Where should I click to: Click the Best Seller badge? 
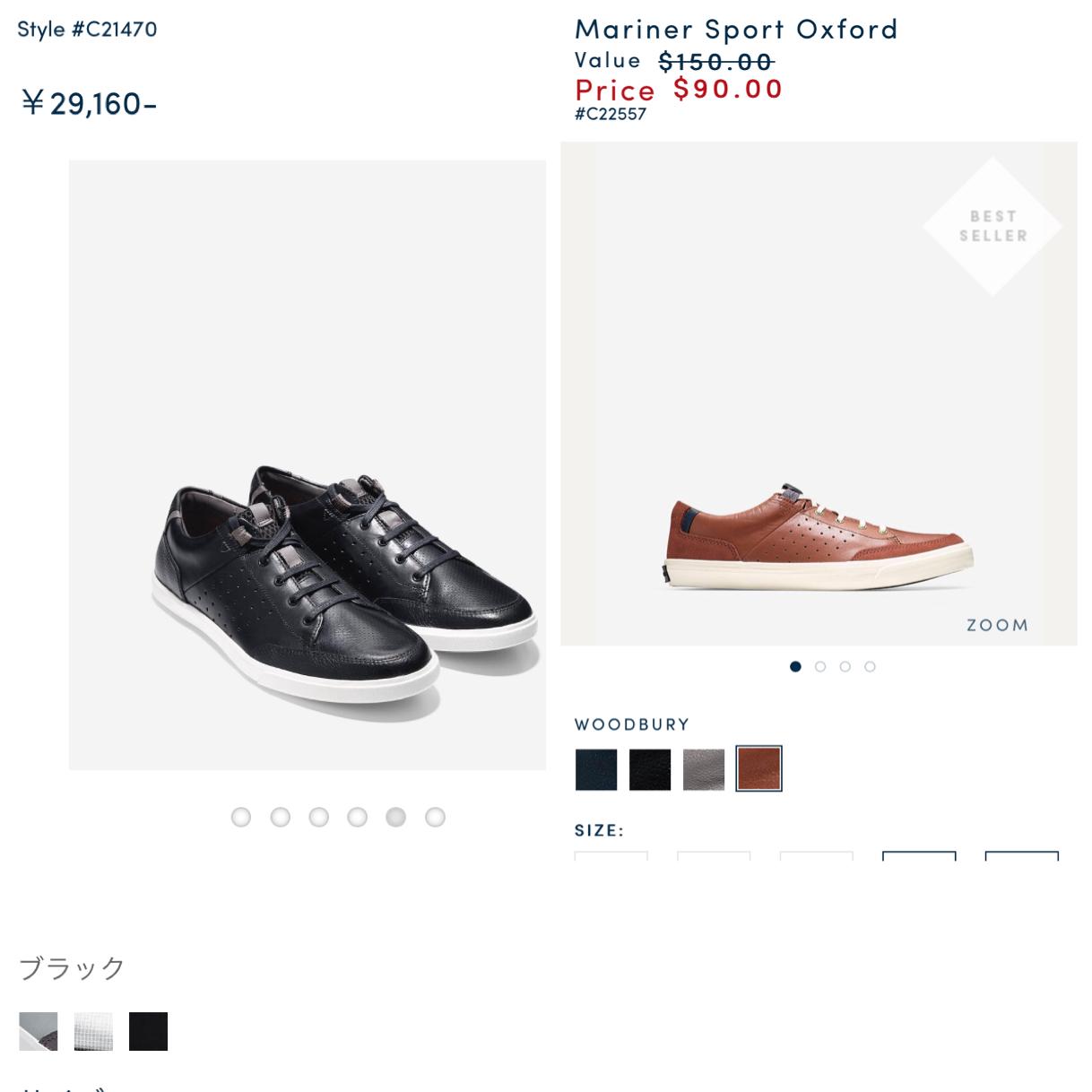coord(992,226)
